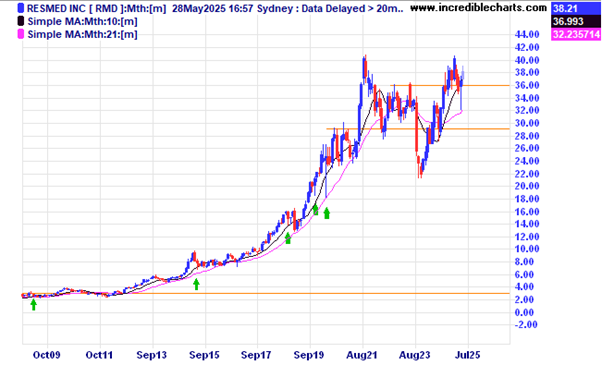This screenshot has width=602, height=365.
Task: Click the Sep15 date axis label
Action: [204, 355]
